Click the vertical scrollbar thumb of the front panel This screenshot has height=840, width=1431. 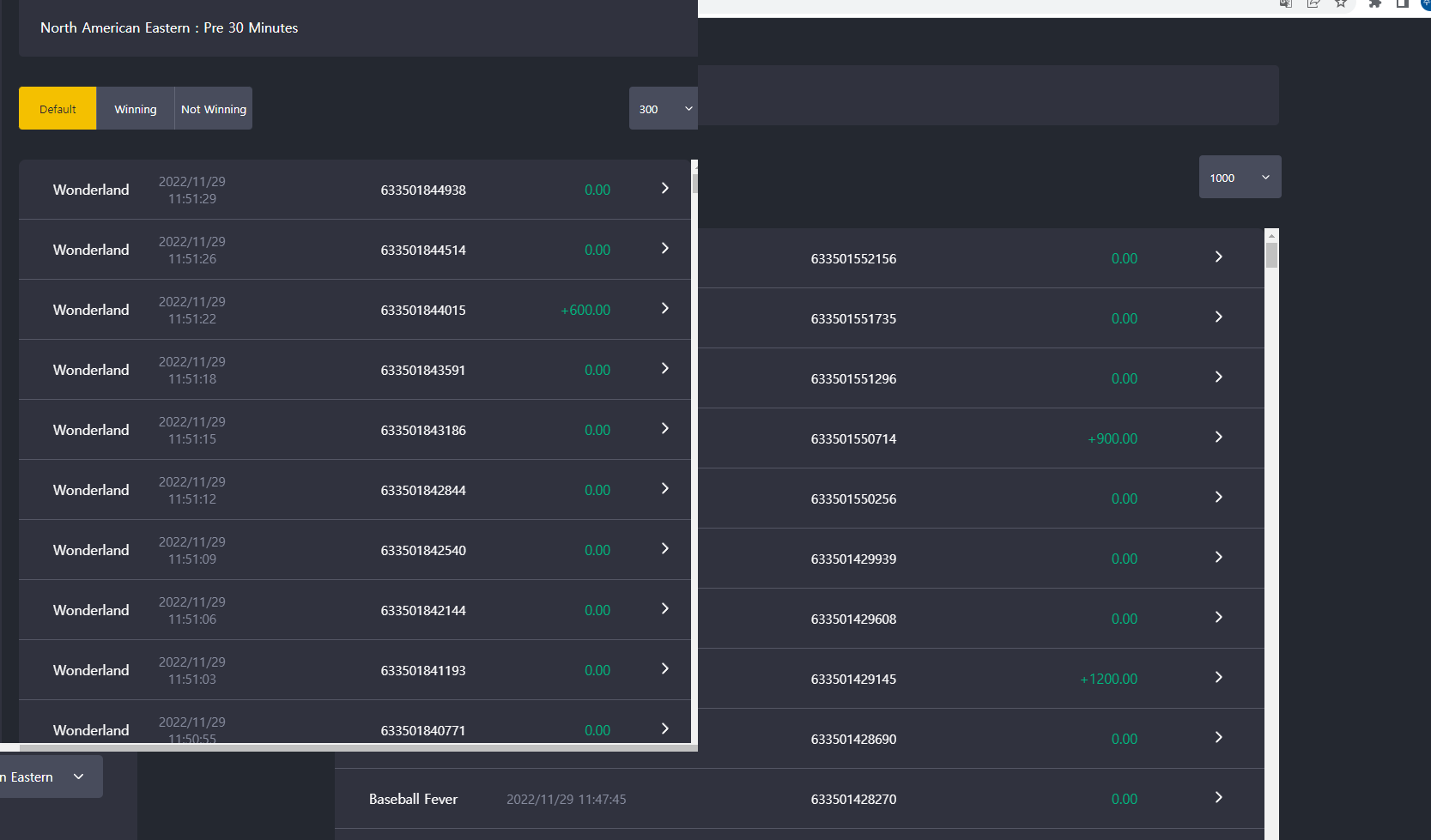(x=694, y=184)
